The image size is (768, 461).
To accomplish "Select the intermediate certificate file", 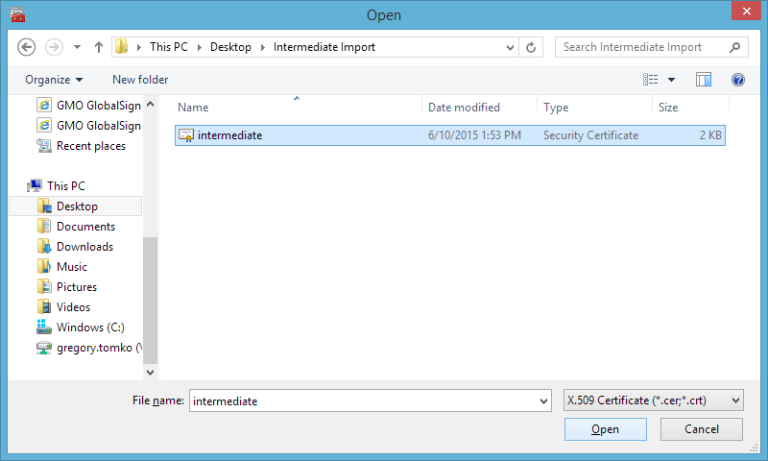I will (230, 135).
